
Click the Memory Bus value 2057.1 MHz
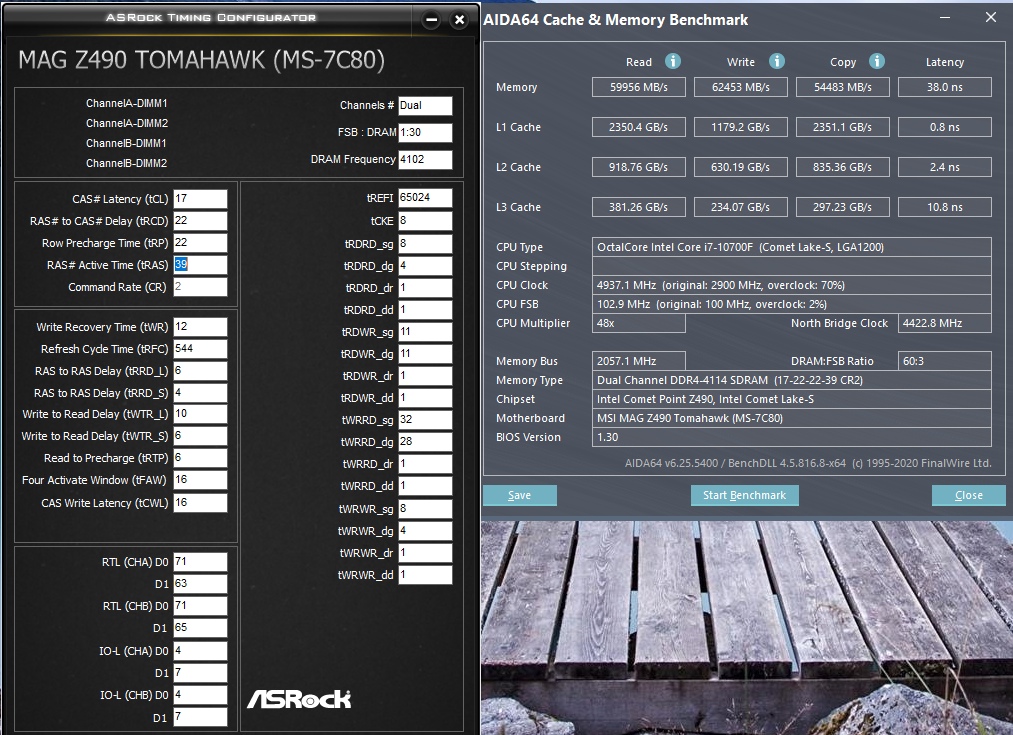pos(638,361)
